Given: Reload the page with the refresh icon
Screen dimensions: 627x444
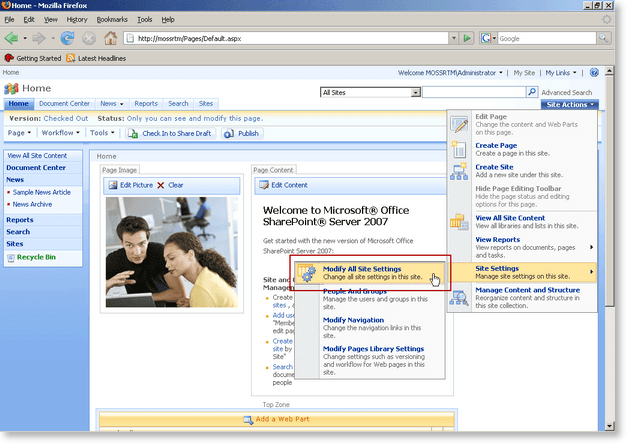Looking at the screenshot, I should [x=67, y=38].
